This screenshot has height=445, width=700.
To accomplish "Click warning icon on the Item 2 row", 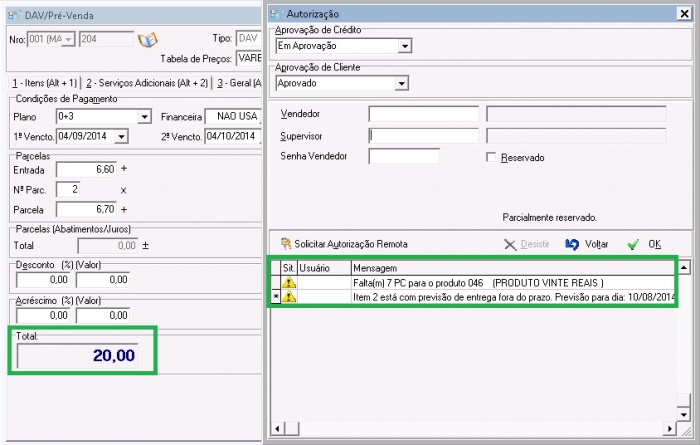I will (x=288, y=298).
